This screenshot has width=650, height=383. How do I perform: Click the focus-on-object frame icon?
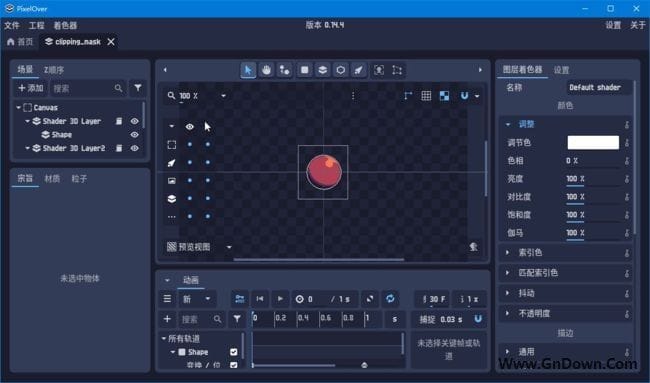coord(379,70)
